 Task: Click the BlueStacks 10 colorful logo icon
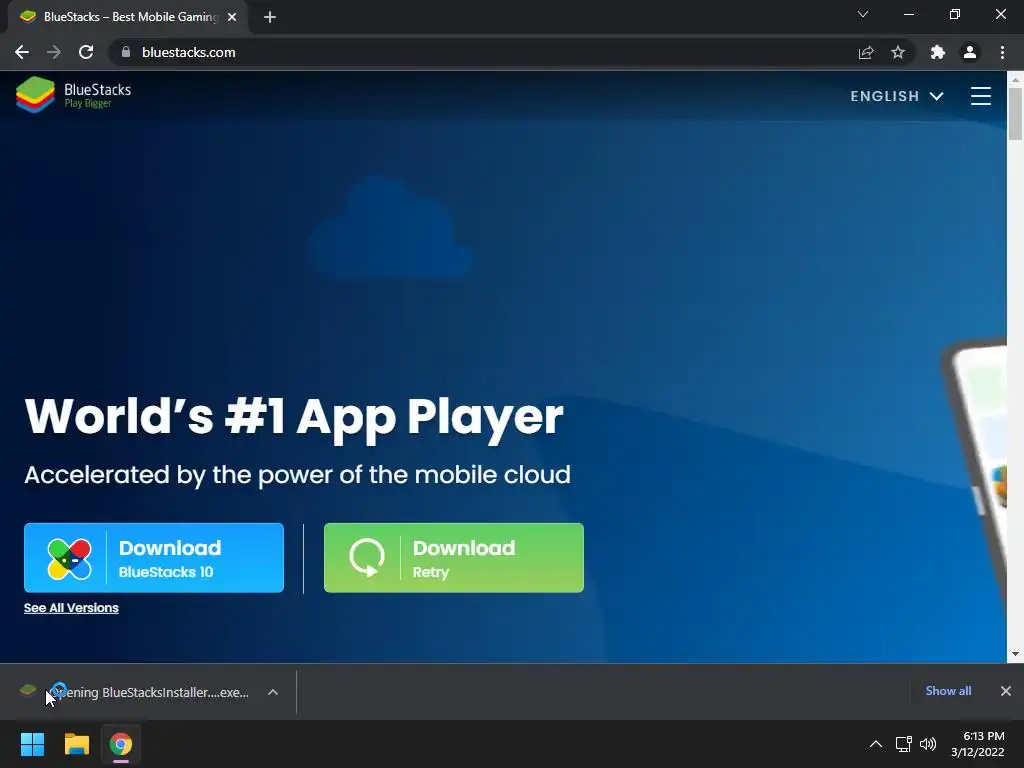pos(69,559)
